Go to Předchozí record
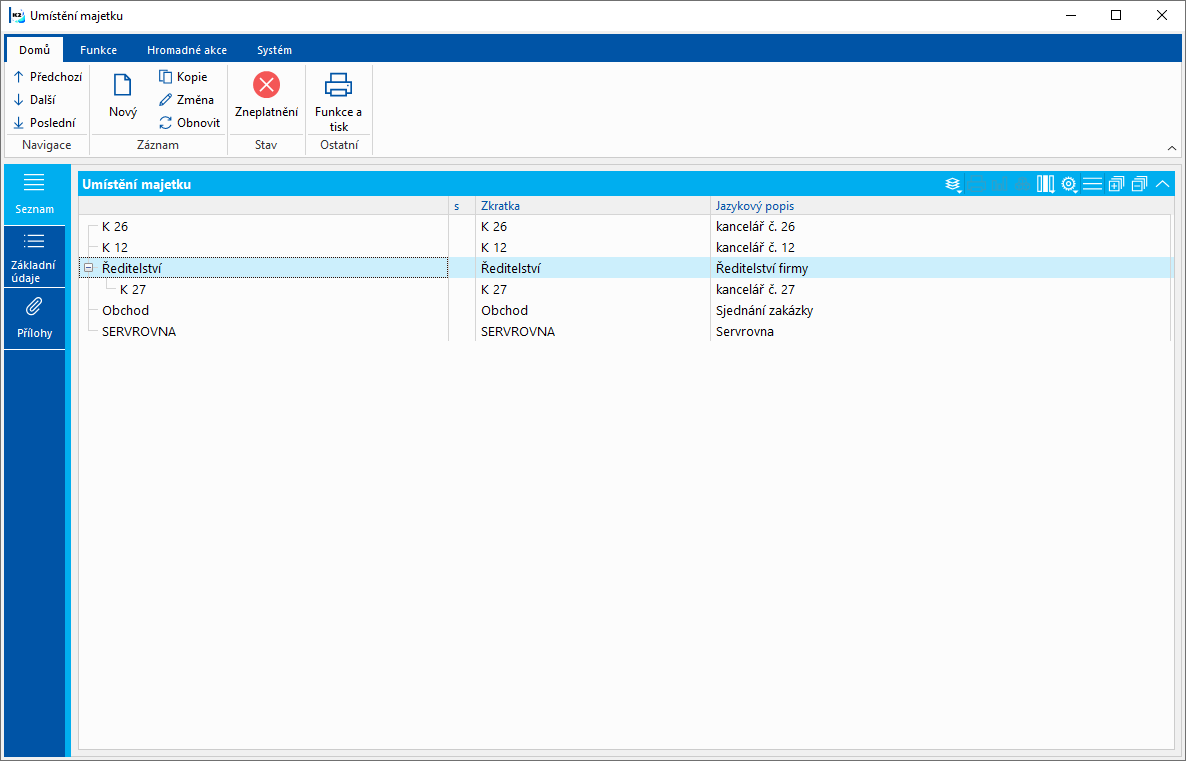The image size is (1186, 761). [48, 76]
